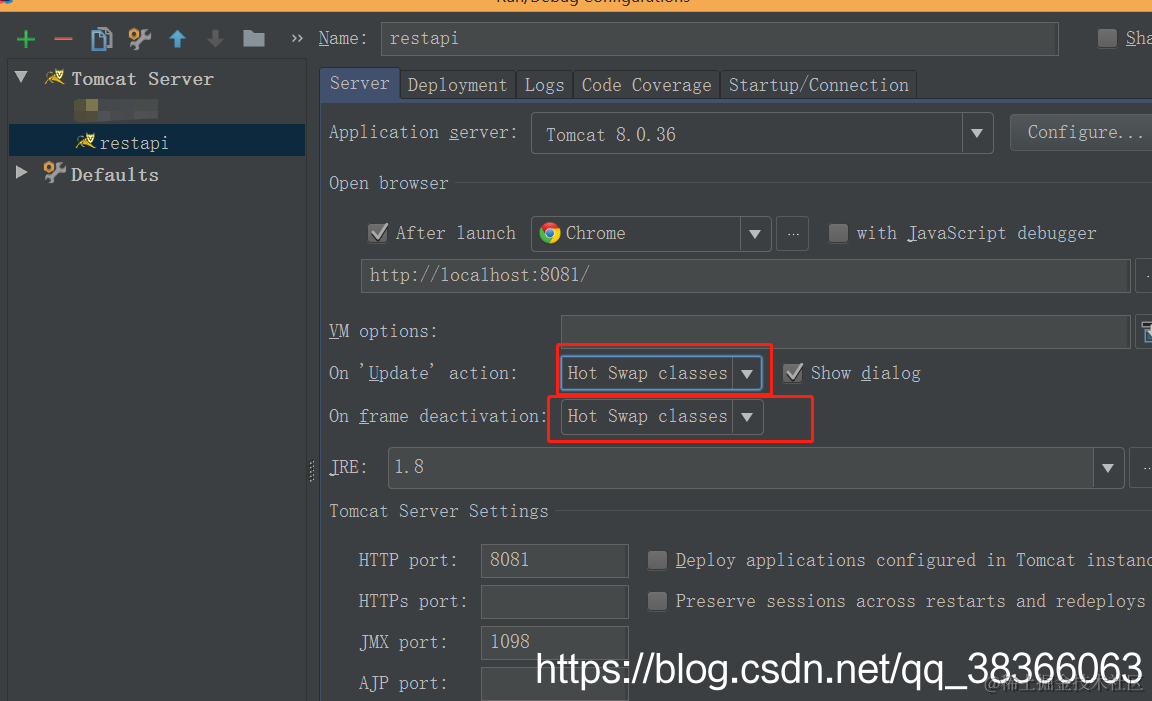Image resolution: width=1152 pixels, height=701 pixels.
Task: Expand the Defaults tree node
Action: [21, 172]
